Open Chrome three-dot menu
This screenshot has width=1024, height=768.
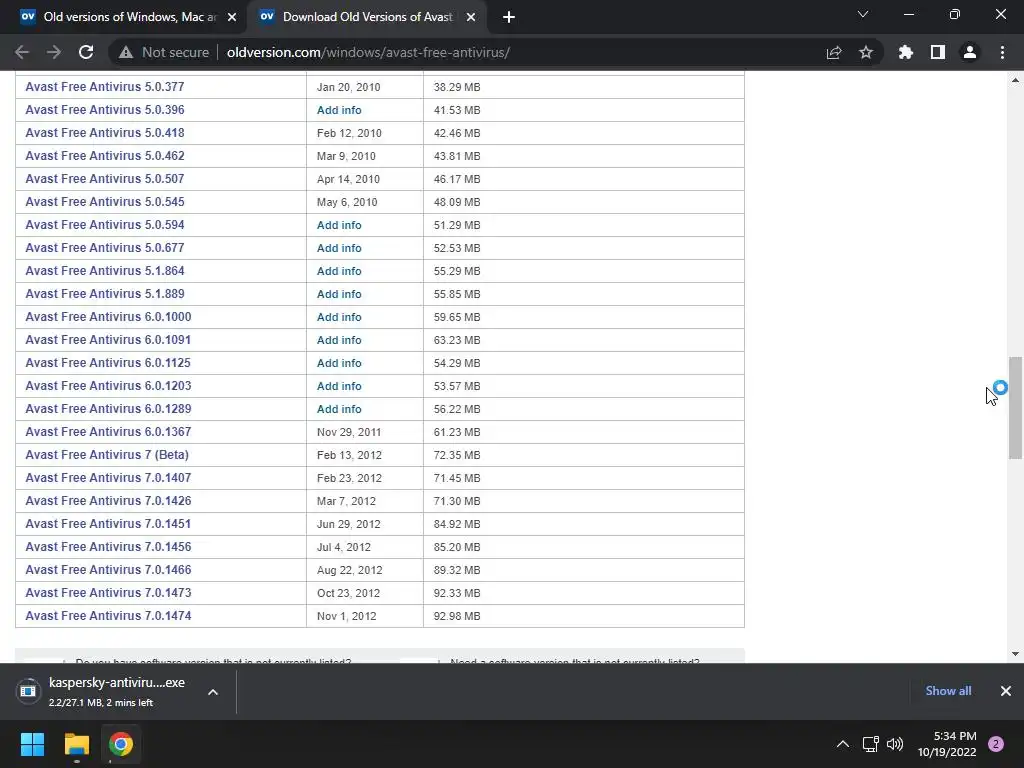(1002, 52)
